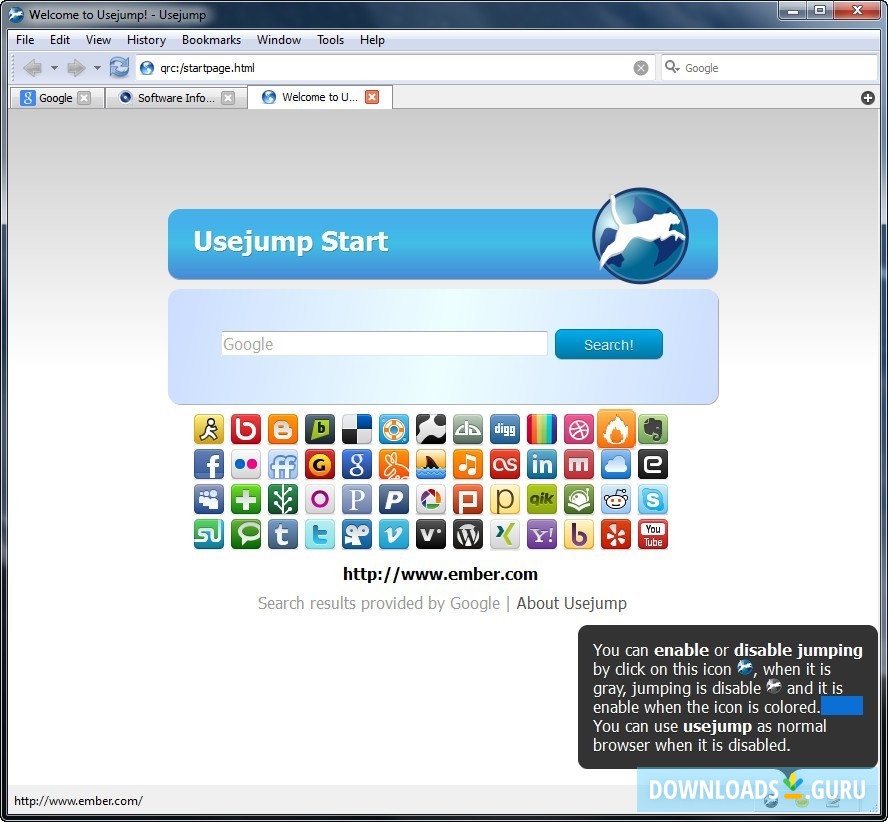Close the Google tab
The height and width of the screenshot is (822, 888).
pos(84,98)
